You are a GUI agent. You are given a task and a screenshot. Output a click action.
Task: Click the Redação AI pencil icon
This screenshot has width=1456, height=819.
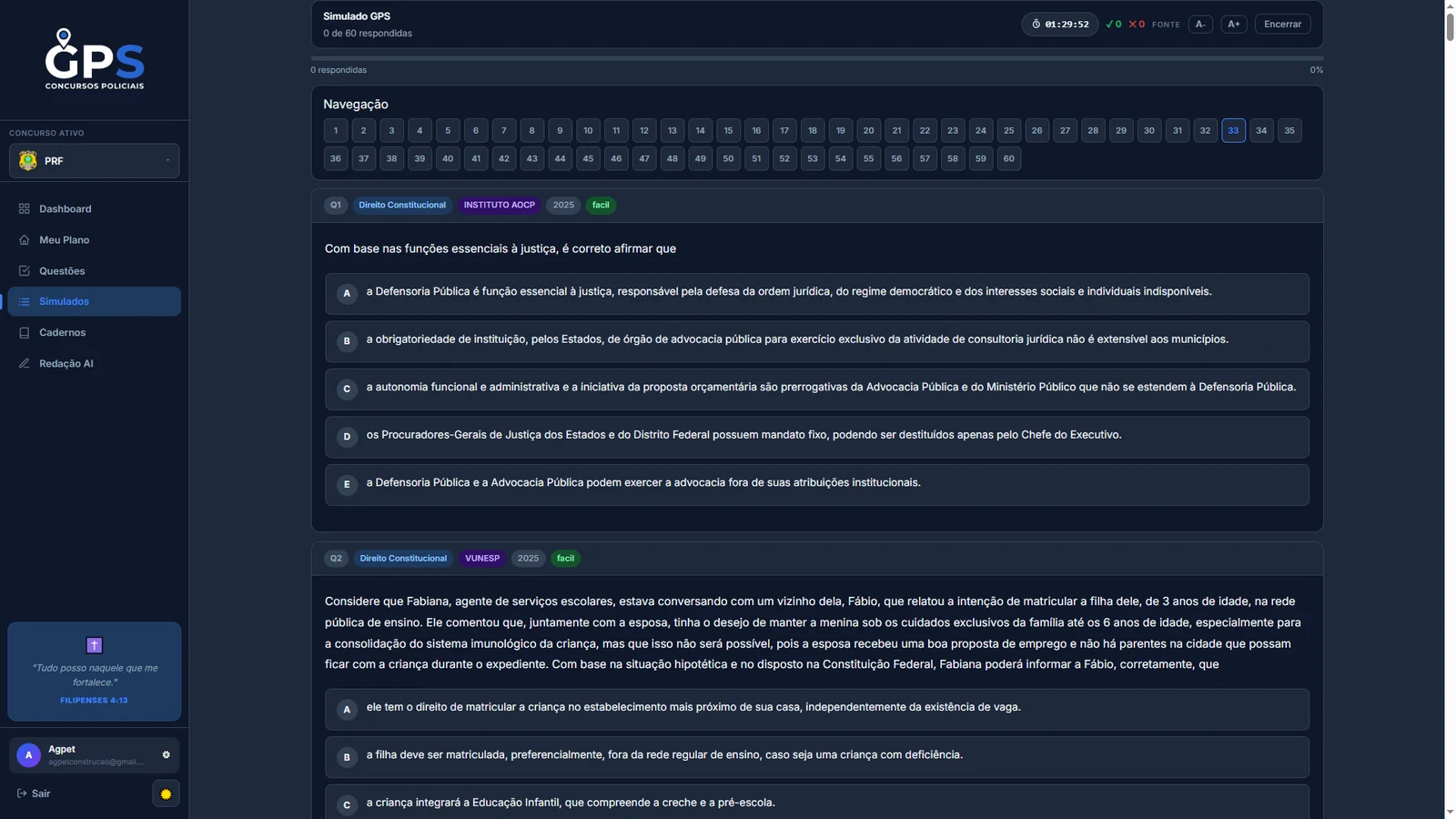(x=25, y=363)
